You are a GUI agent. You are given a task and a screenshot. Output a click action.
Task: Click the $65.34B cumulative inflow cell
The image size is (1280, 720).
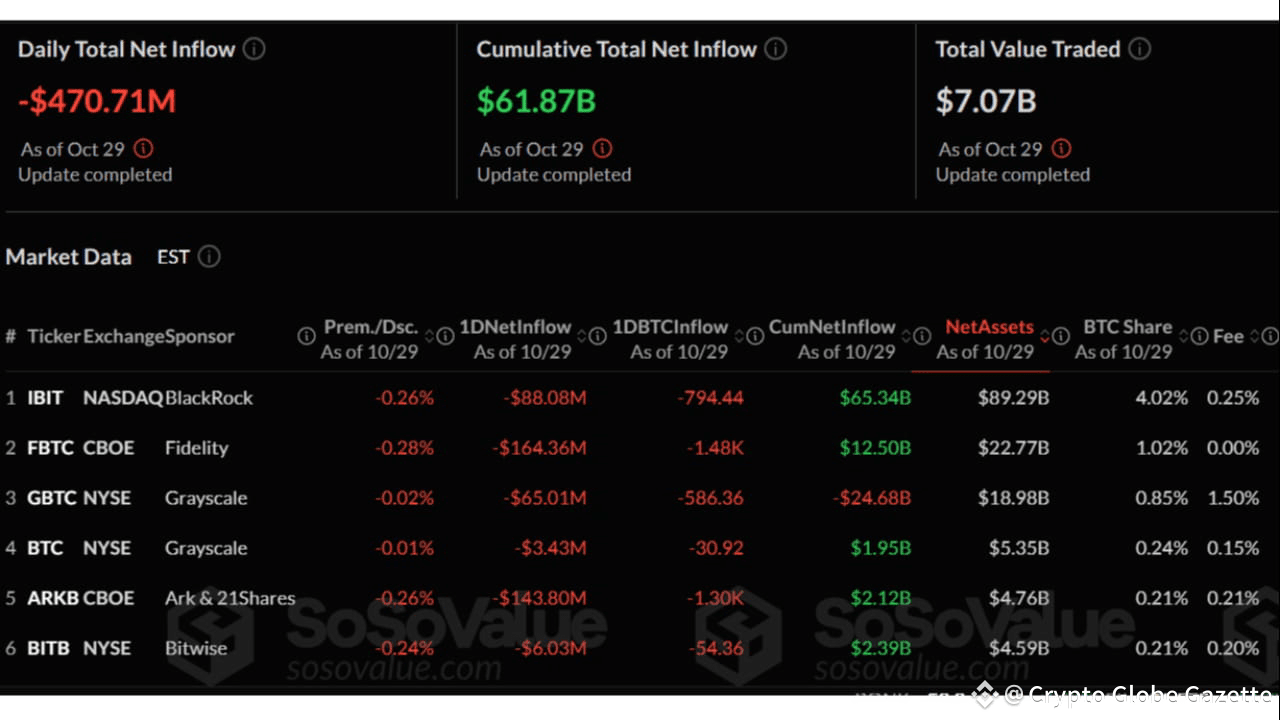[875, 398]
